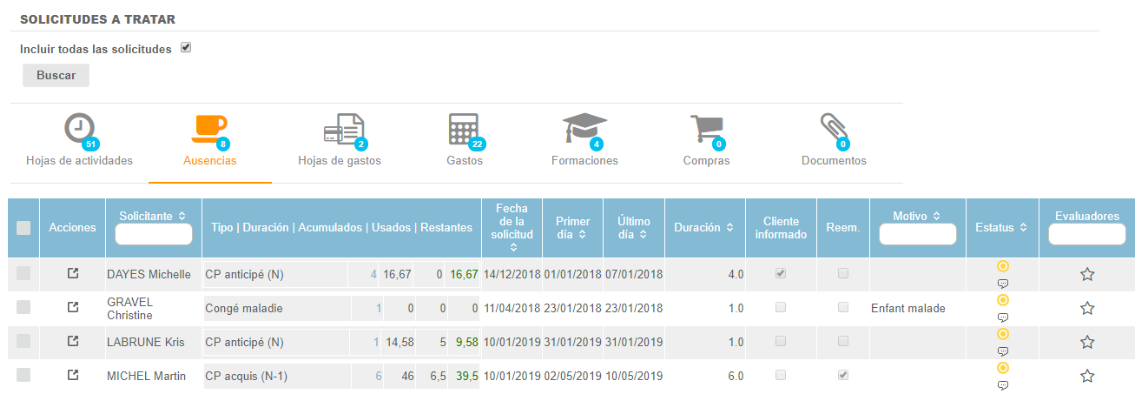Click evaluators star icon for MICHEL Martin
Screen dimensions: 1145x411
click(1087, 376)
